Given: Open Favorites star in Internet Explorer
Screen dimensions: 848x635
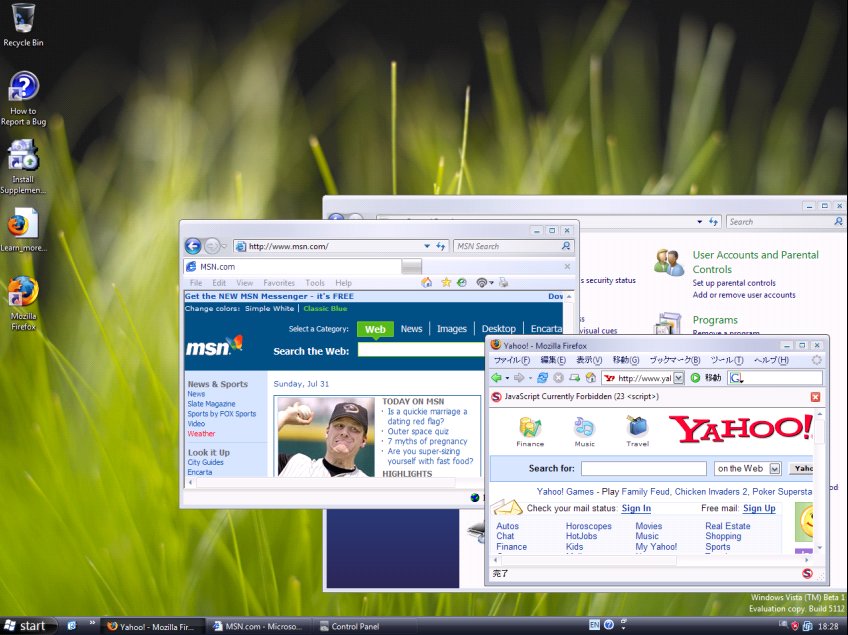Looking at the screenshot, I should point(446,282).
